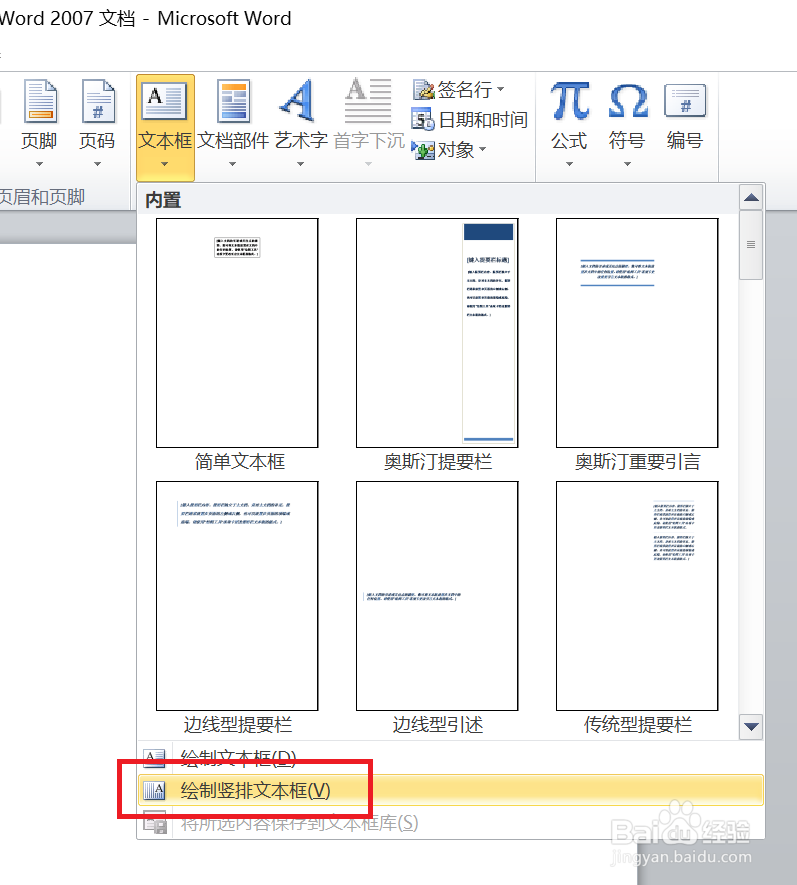Open the Signature Line (签名行) dropdown arrow
Viewport: 797px width, 885px height.
pyautogui.click(x=500, y=89)
